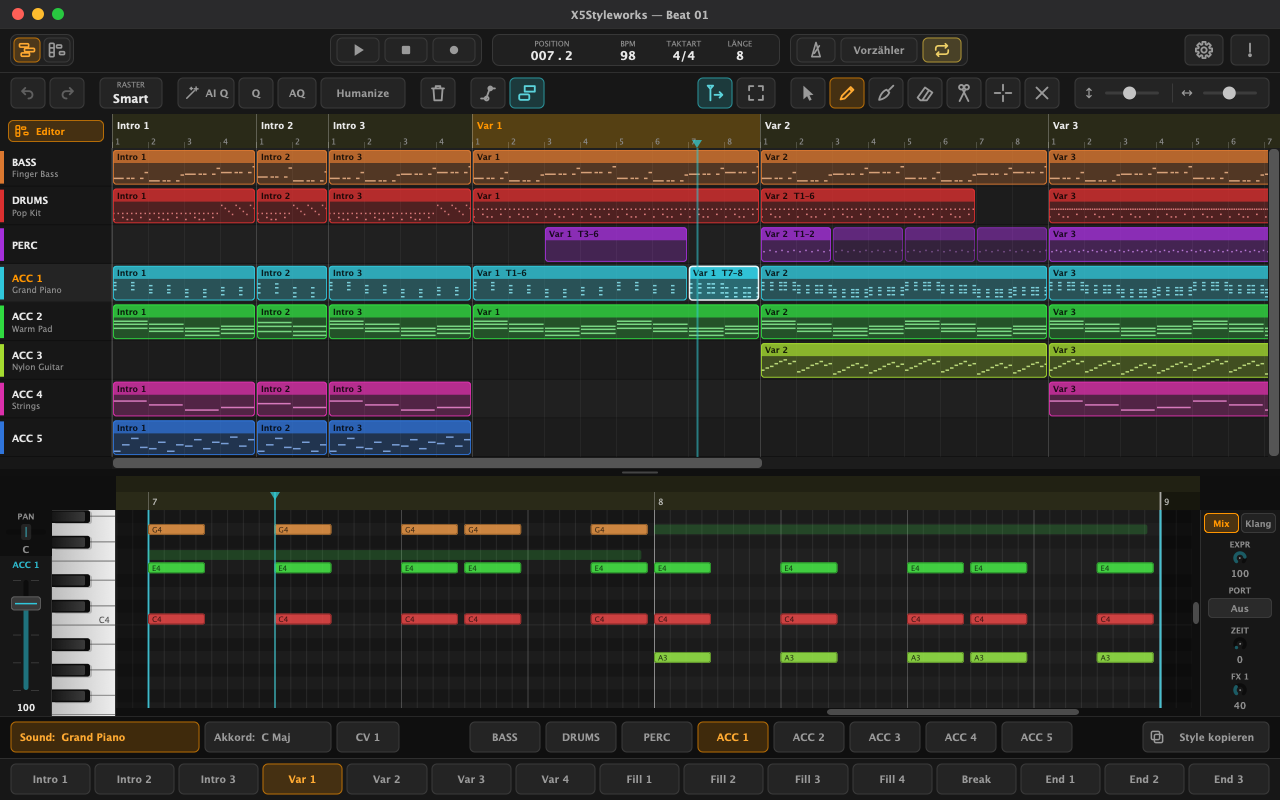Click the Record transport button
Image resolution: width=1280 pixels, height=800 pixels.
454,50
